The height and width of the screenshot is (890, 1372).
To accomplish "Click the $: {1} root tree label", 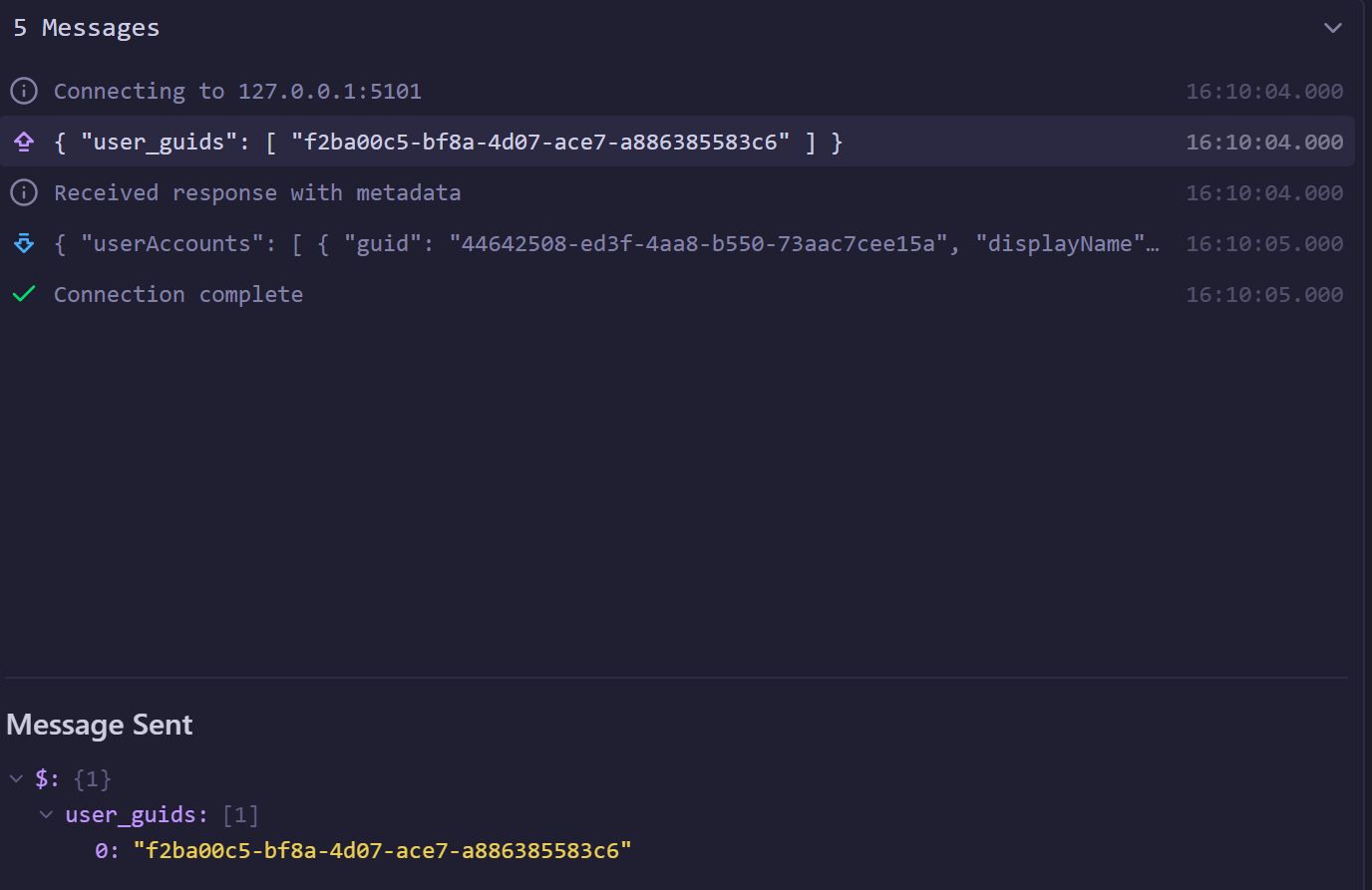I will [x=73, y=778].
